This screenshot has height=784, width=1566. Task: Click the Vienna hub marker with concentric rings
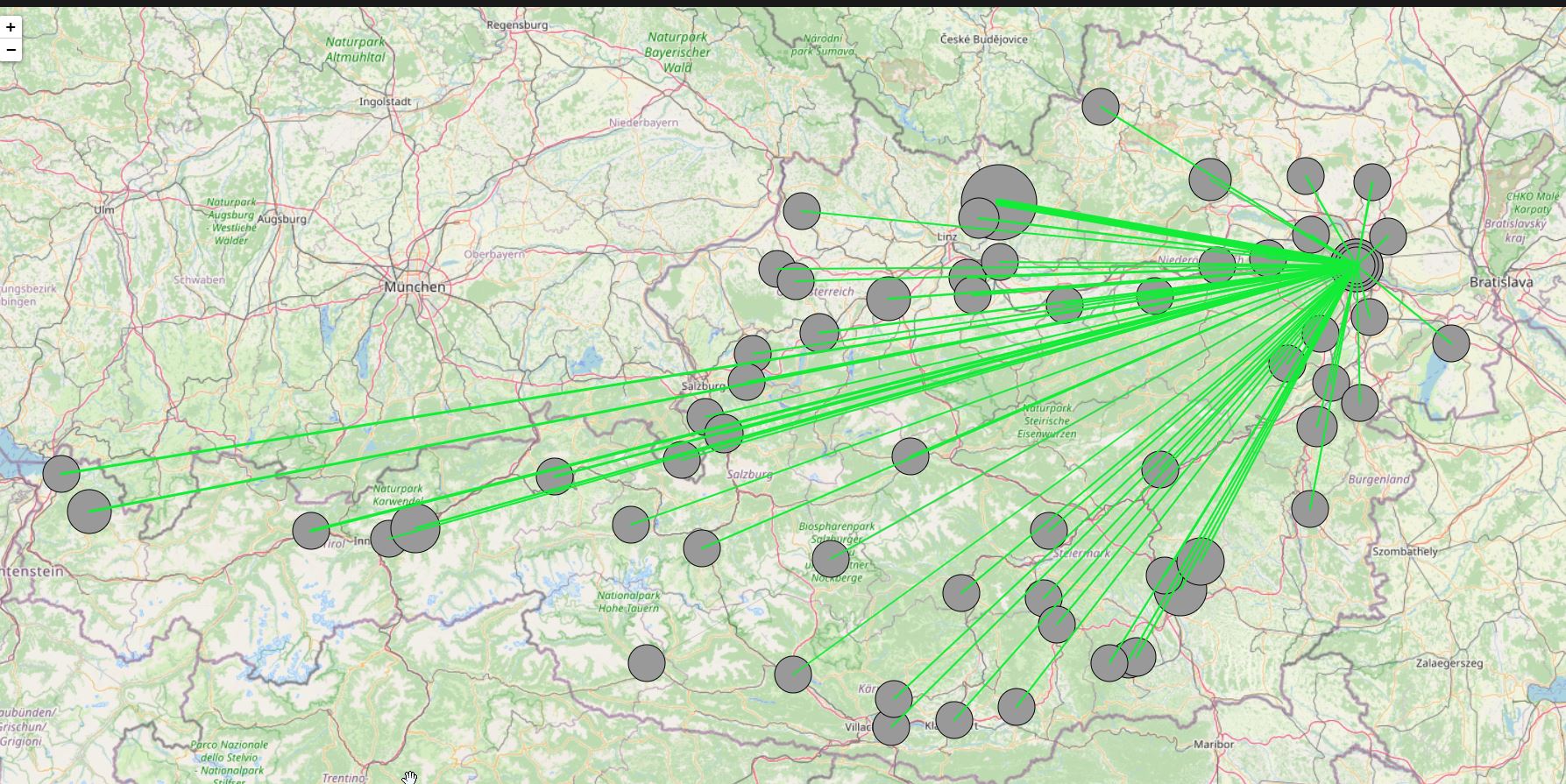pyautogui.click(x=1357, y=265)
